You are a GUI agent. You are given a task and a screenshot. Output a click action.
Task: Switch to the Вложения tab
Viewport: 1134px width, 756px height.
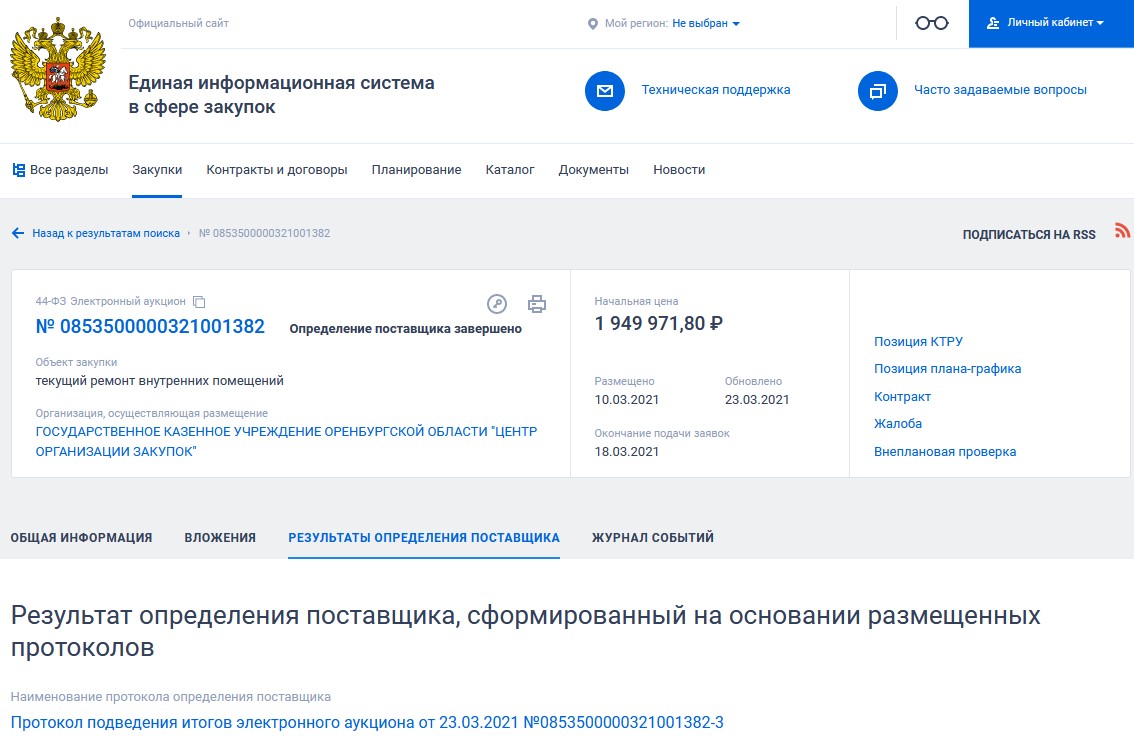pyautogui.click(x=220, y=538)
